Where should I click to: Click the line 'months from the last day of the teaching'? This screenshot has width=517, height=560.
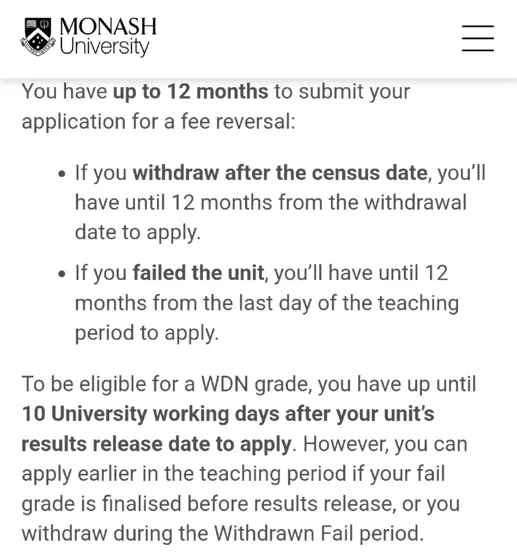pyautogui.click(x=267, y=303)
